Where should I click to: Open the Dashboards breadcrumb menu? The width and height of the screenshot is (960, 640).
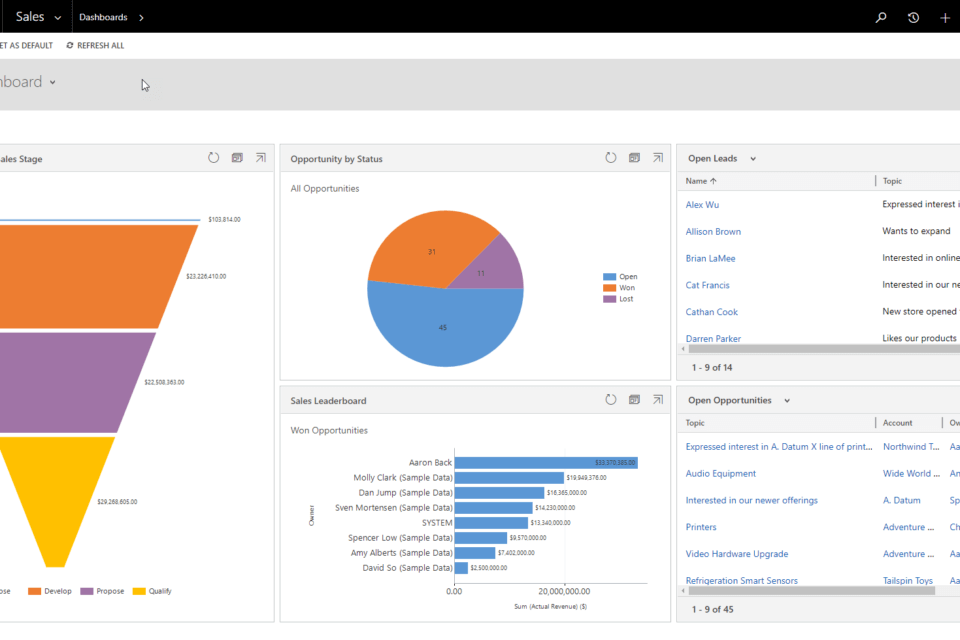(x=141, y=18)
